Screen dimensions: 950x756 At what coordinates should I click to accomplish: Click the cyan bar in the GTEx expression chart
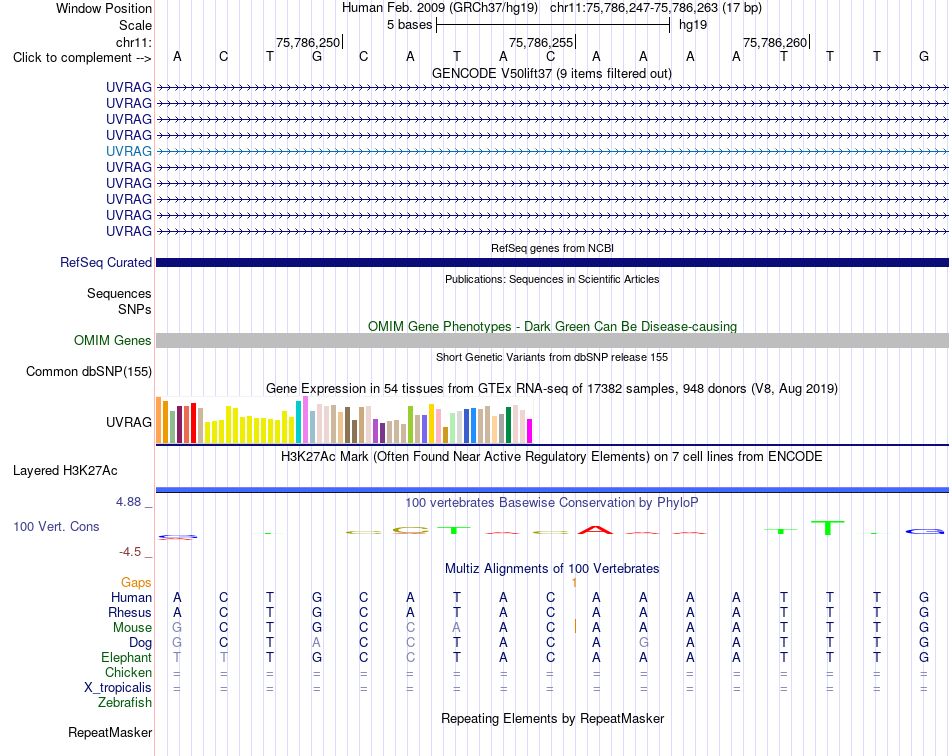coord(298,422)
